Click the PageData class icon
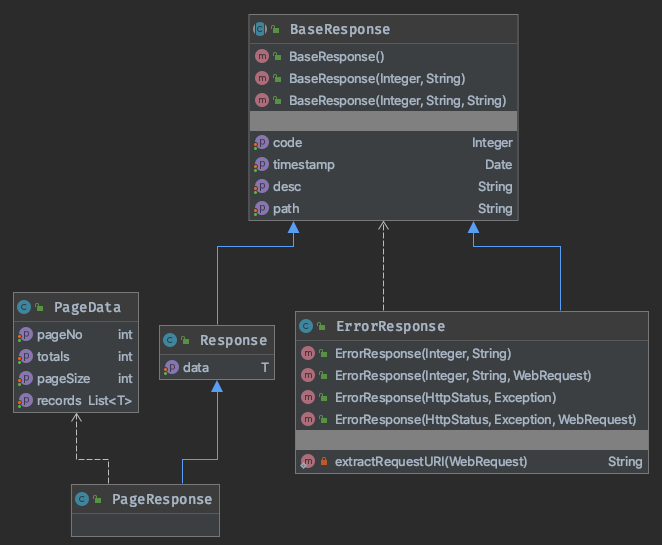The height and width of the screenshot is (545, 662). [x=26, y=306]
